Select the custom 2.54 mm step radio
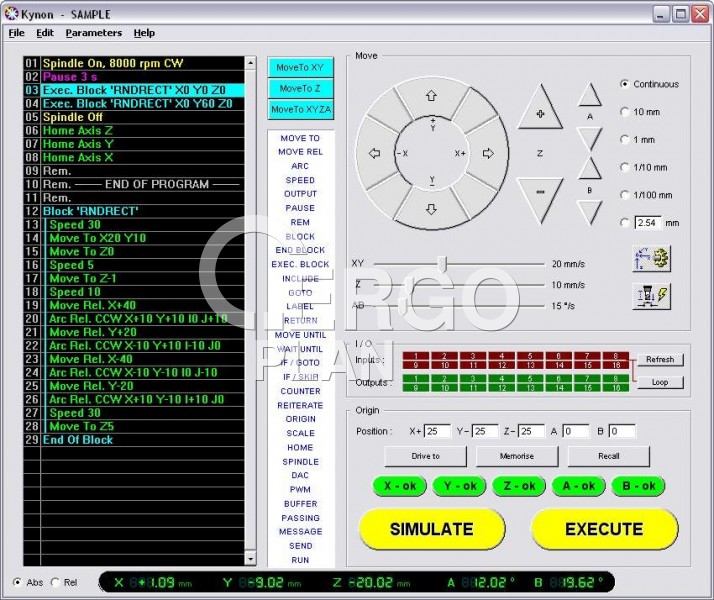714x600 pixels. coord(625,223)
